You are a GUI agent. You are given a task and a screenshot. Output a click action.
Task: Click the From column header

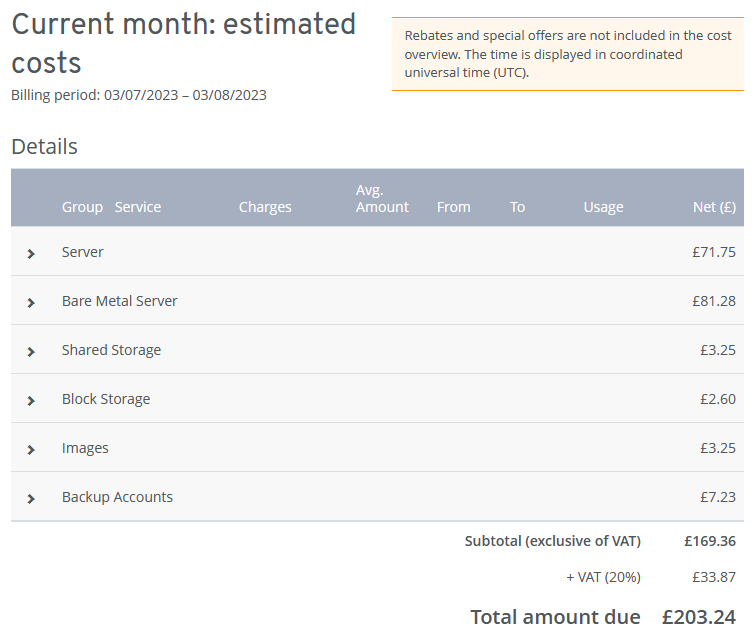453,207
